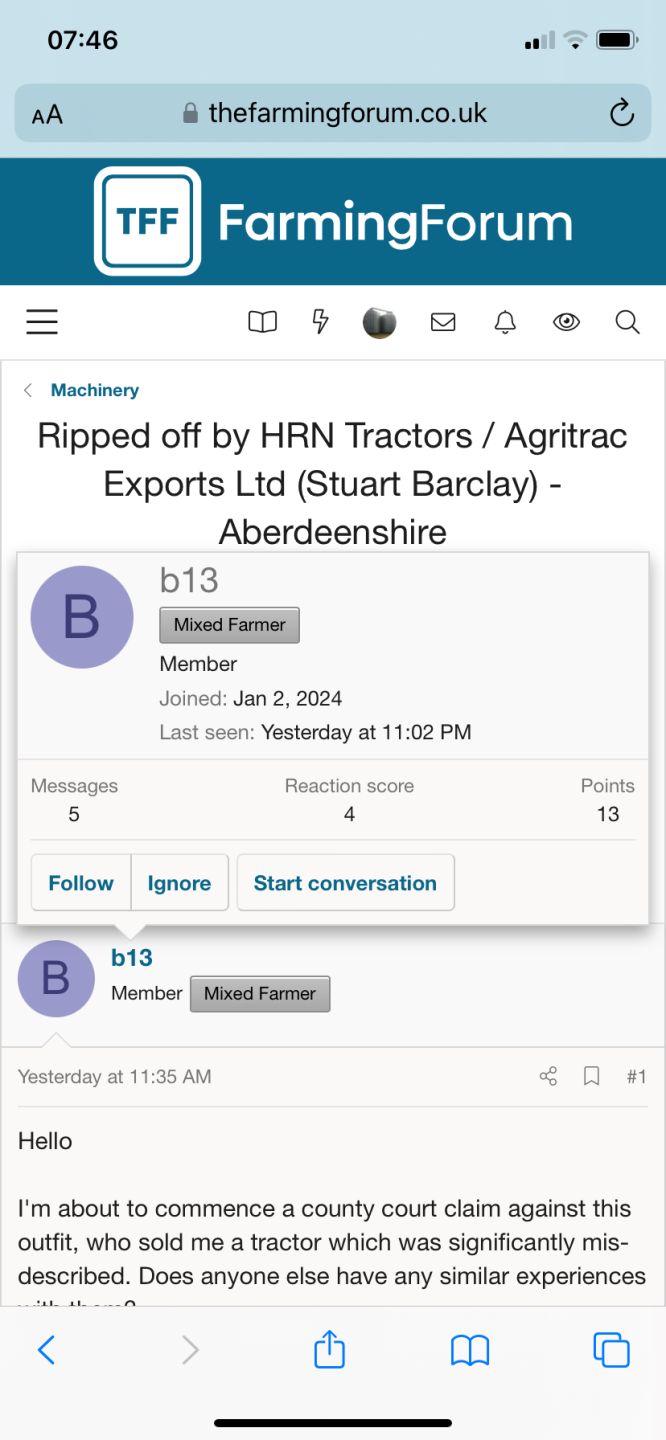This screenshot has height=1440, width=666.
Task: Follow the user b13
Action: click(80, 883)
